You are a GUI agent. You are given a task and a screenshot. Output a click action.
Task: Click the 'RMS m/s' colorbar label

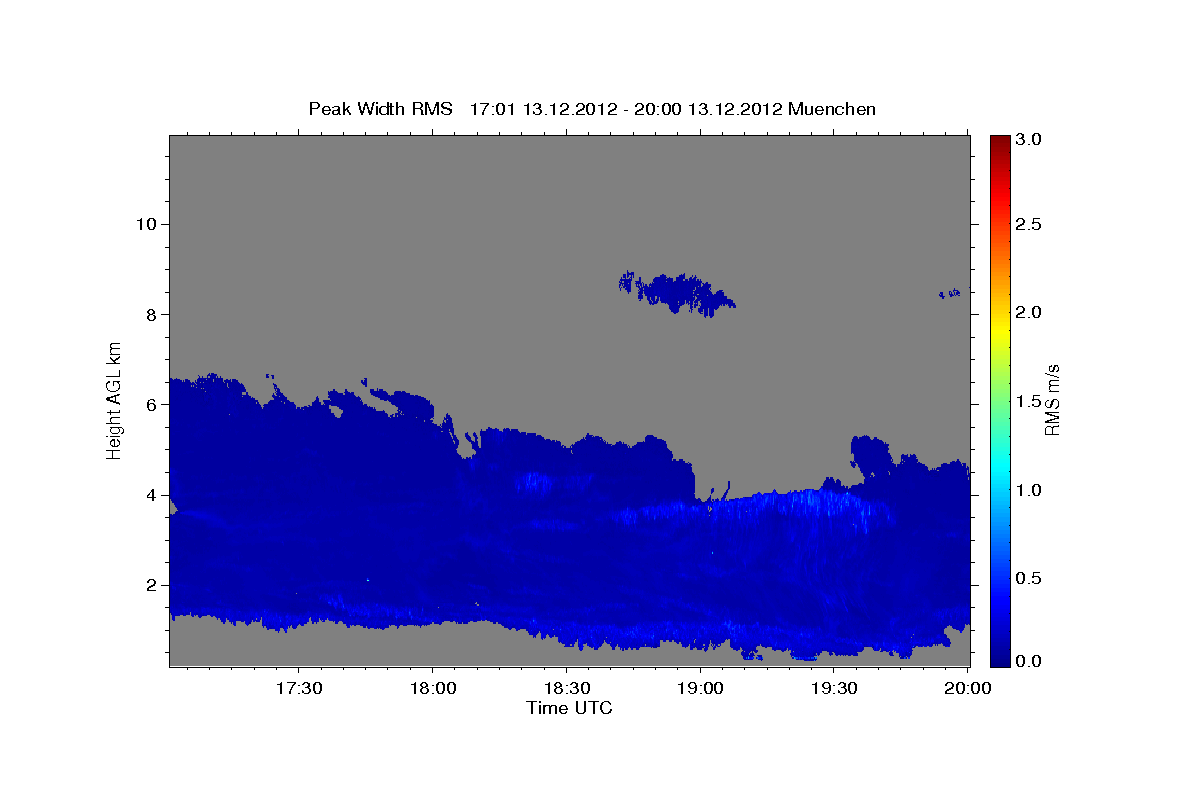point(1052,400)
